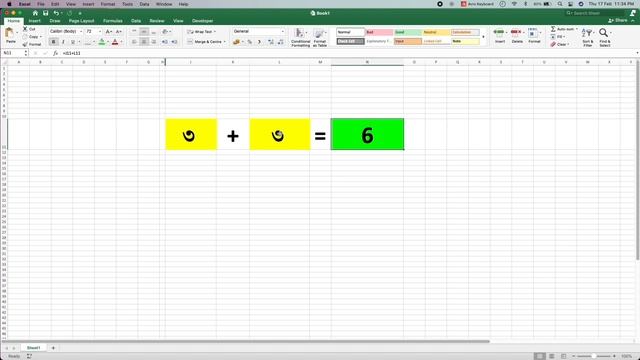This screenshot has width=640, height=360.
Task: Click the Home icon in title bar
Action: [35, 13]
